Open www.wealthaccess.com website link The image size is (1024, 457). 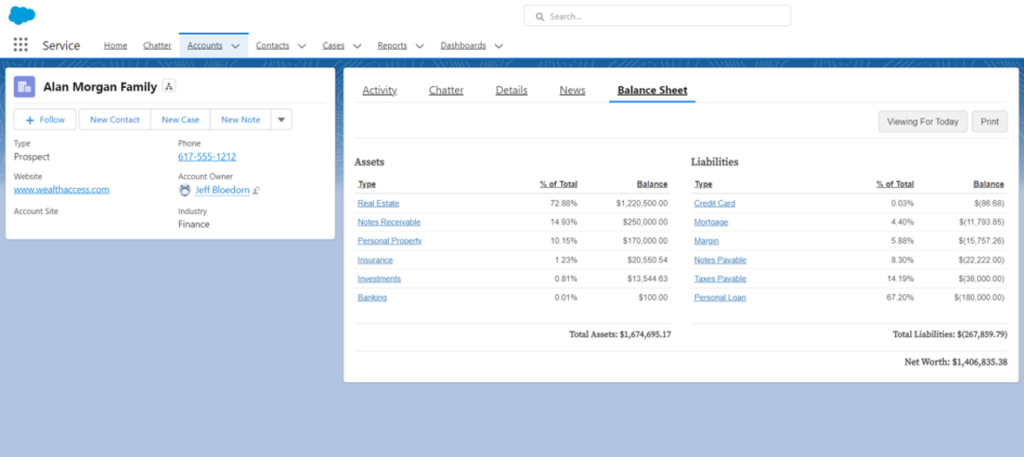tap(61, 190)
